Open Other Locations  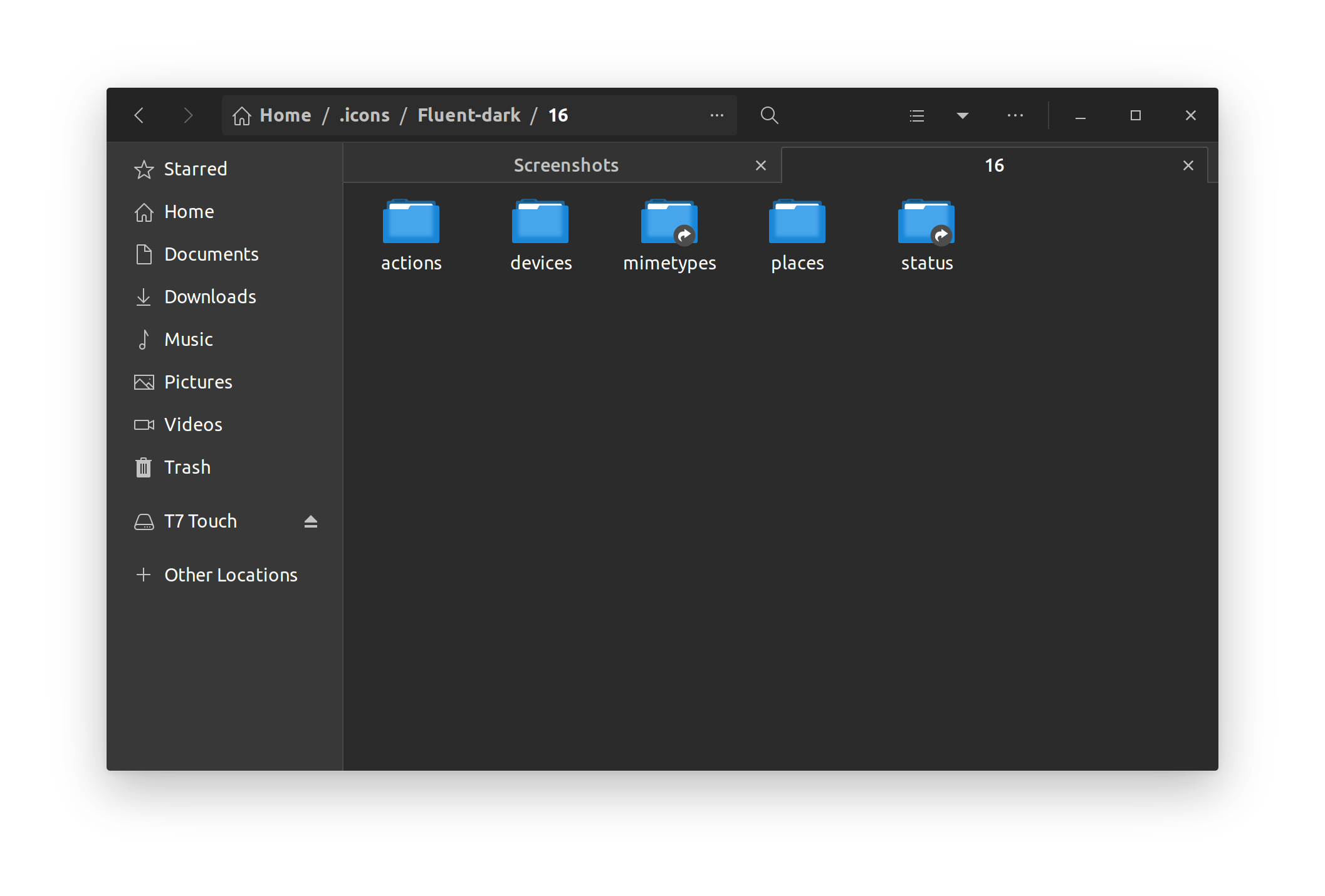click(230, 575)
